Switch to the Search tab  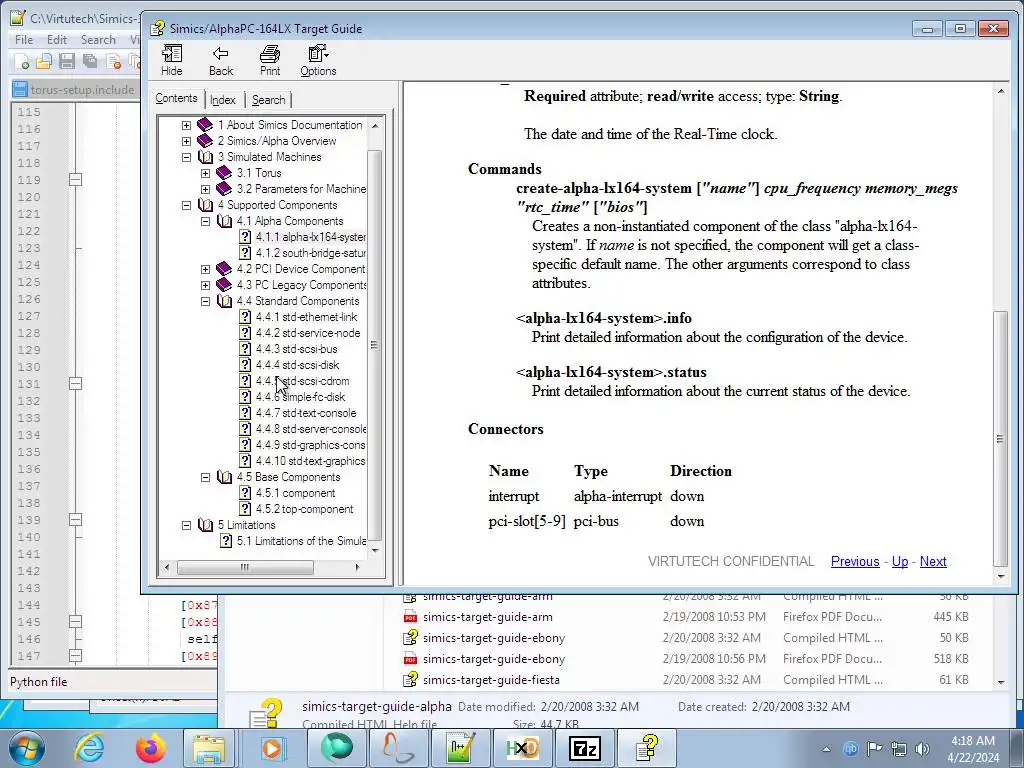coord(268,100)
